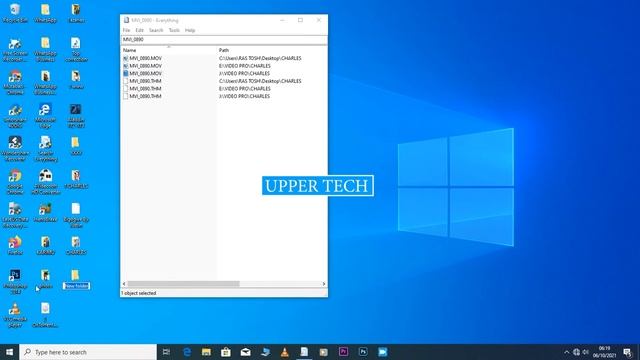Viewport: 640px width, 360px height.
Task: Open the notification center icon
Action: 628,352
